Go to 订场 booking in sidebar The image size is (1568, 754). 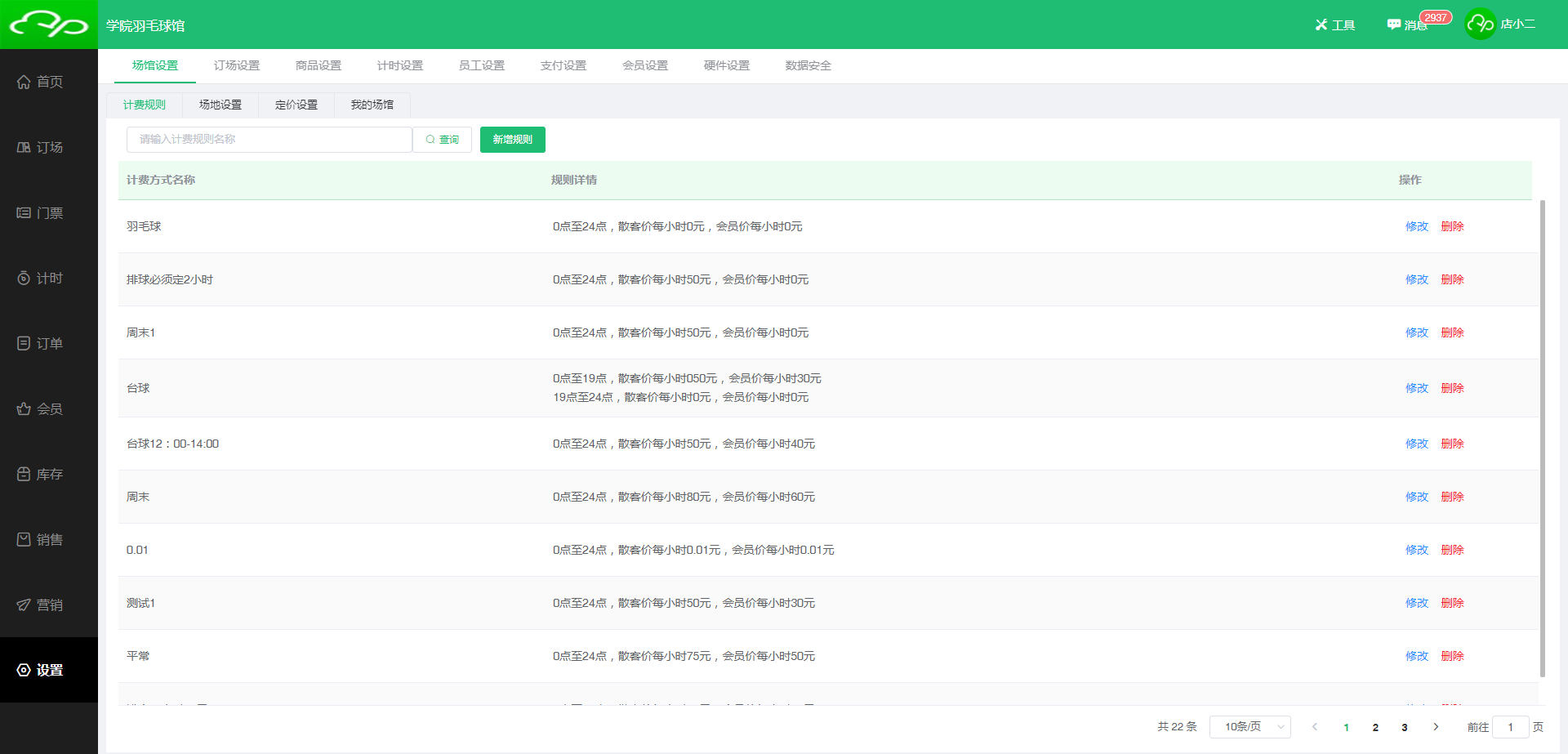coord(24,147)
